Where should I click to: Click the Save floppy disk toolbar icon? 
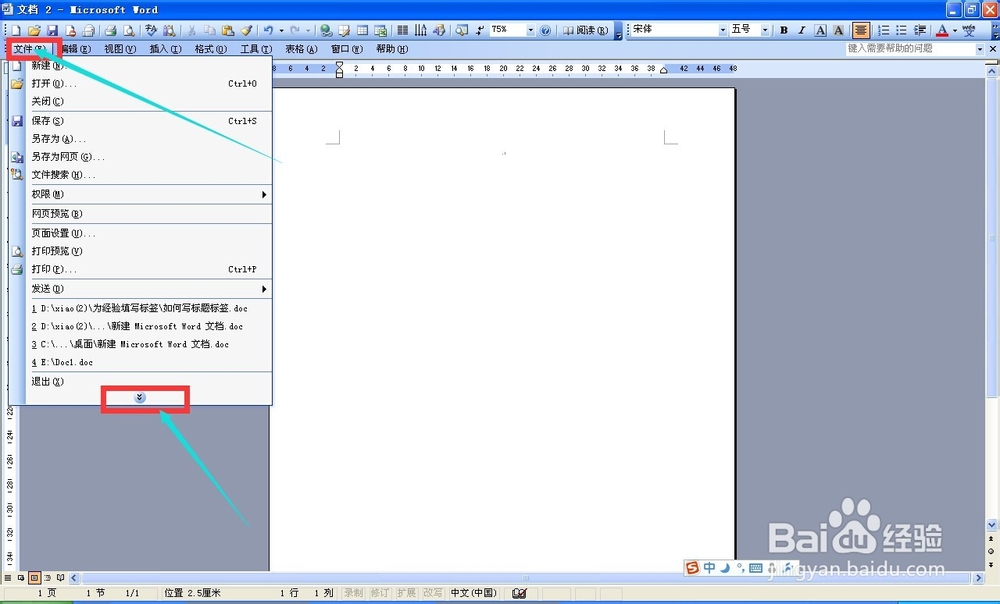coord(52,30)
